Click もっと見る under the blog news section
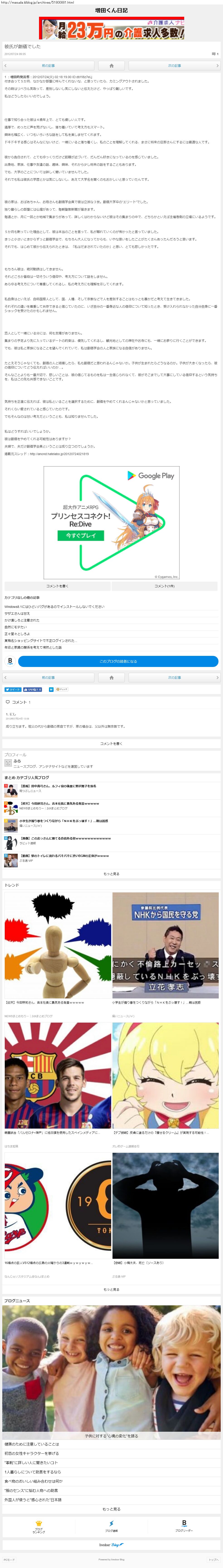Screen dimensions: 223x1568 (112, 1509)
